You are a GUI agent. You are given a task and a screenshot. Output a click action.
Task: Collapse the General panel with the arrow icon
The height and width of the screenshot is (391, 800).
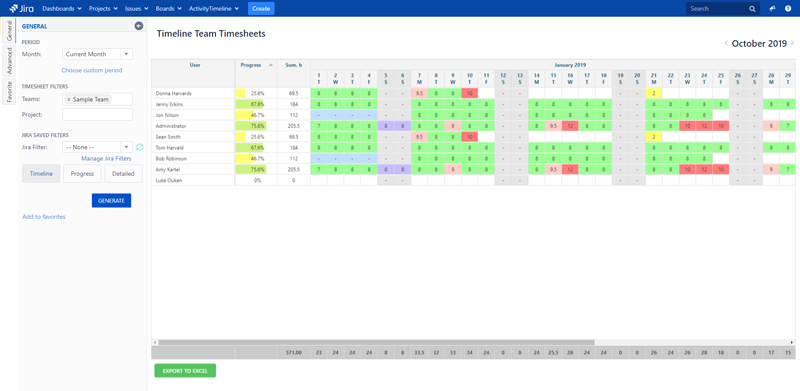point(139,26)
